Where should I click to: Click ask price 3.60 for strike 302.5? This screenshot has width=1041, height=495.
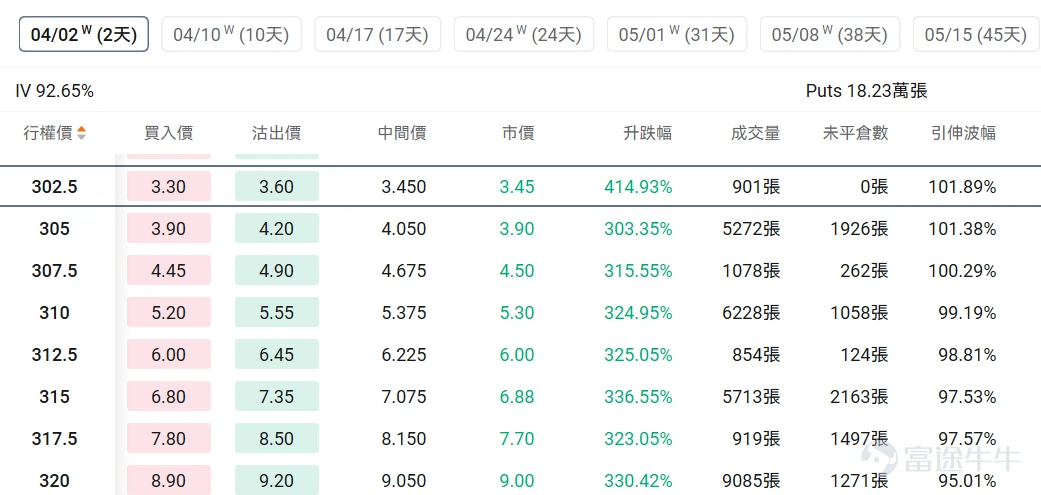(277, 186)
